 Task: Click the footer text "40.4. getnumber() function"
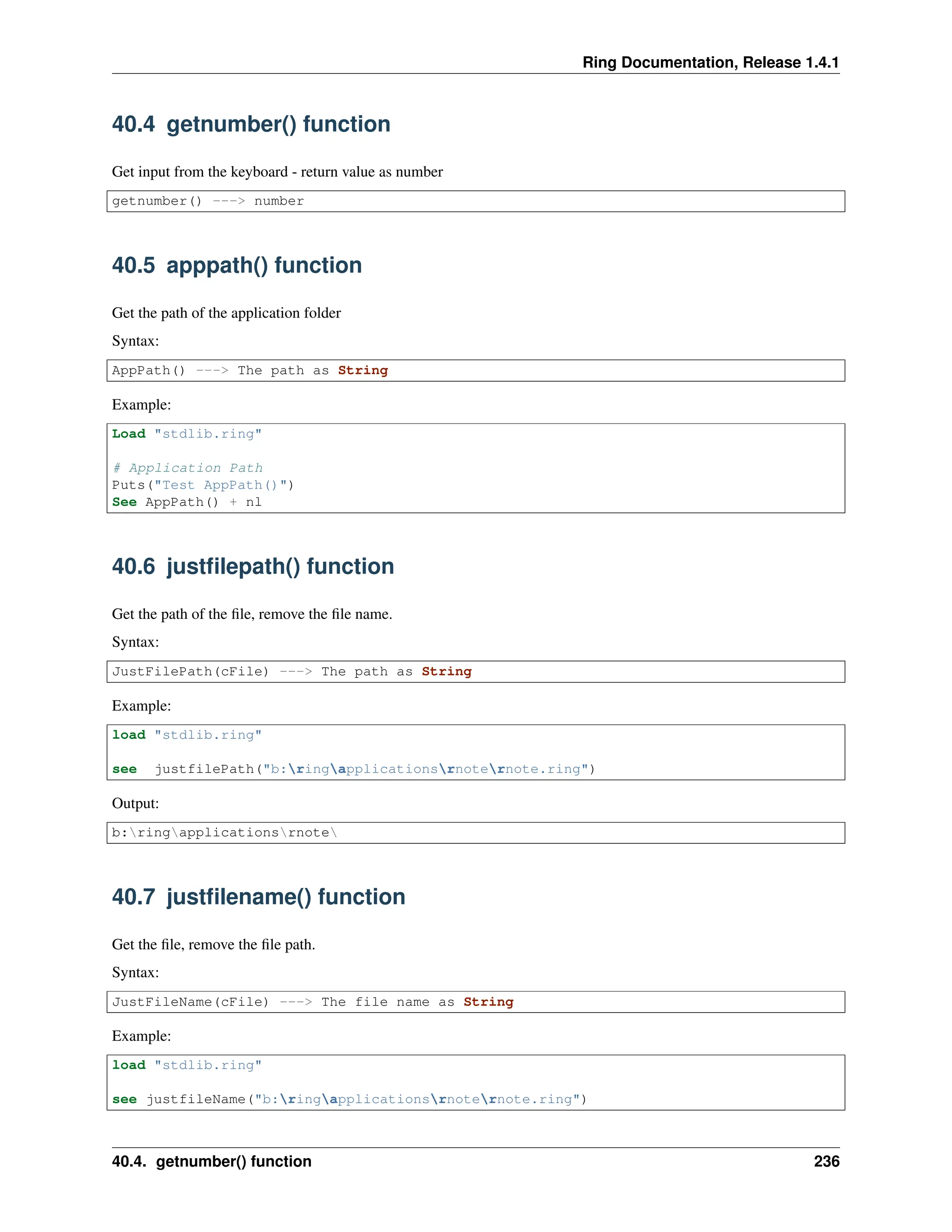pos(212,1161)
